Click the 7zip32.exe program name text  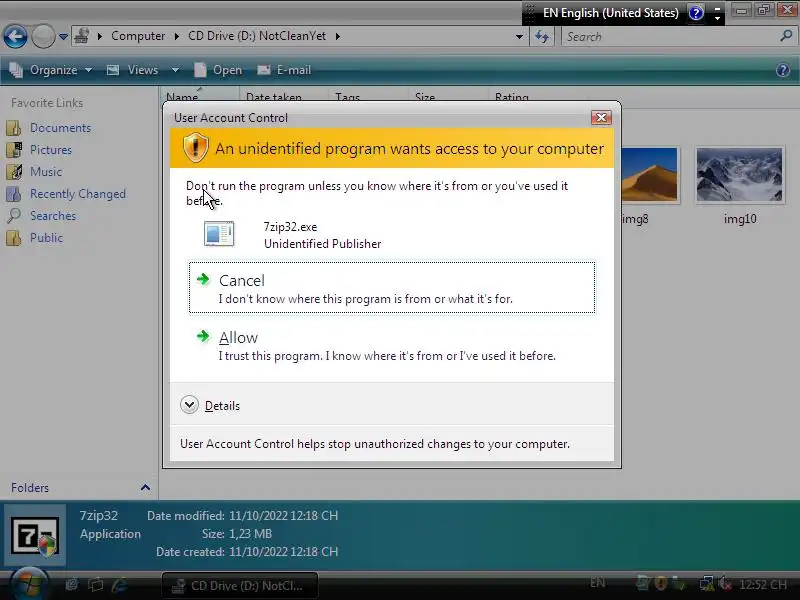[x=290, y=227]
